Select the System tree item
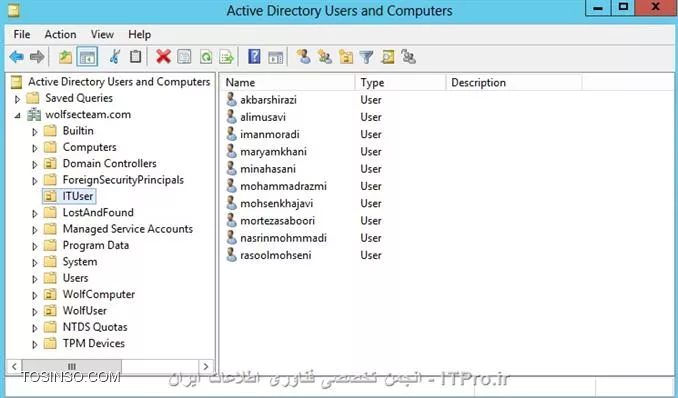Image resolution: width=678 pixels, height=398 pixels. point(80,262)
